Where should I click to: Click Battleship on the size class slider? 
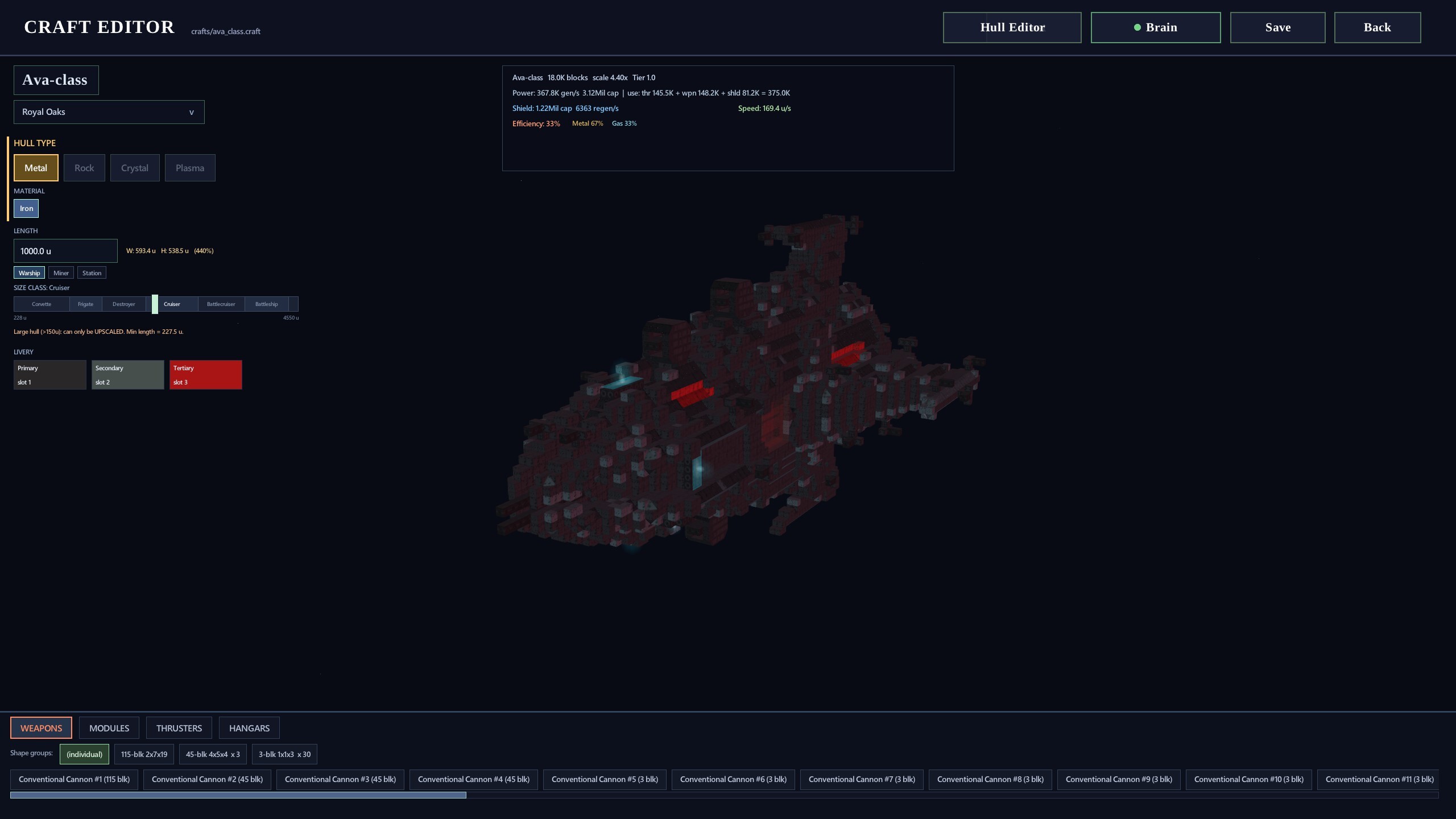point(267,304)
